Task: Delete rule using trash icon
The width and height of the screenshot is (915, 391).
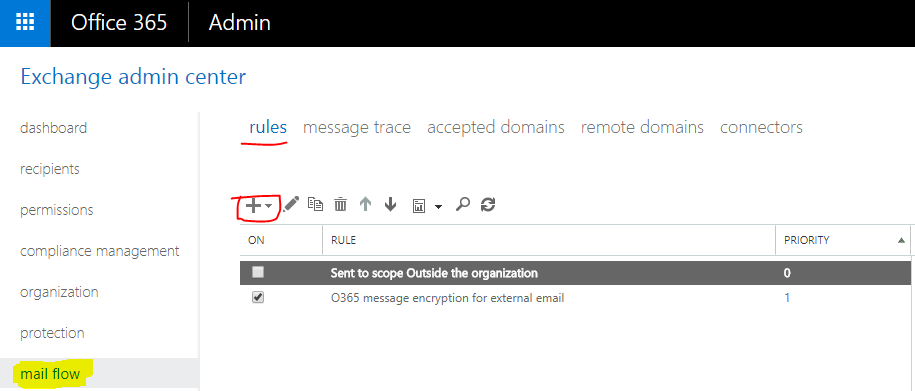Action: (340, 204)
